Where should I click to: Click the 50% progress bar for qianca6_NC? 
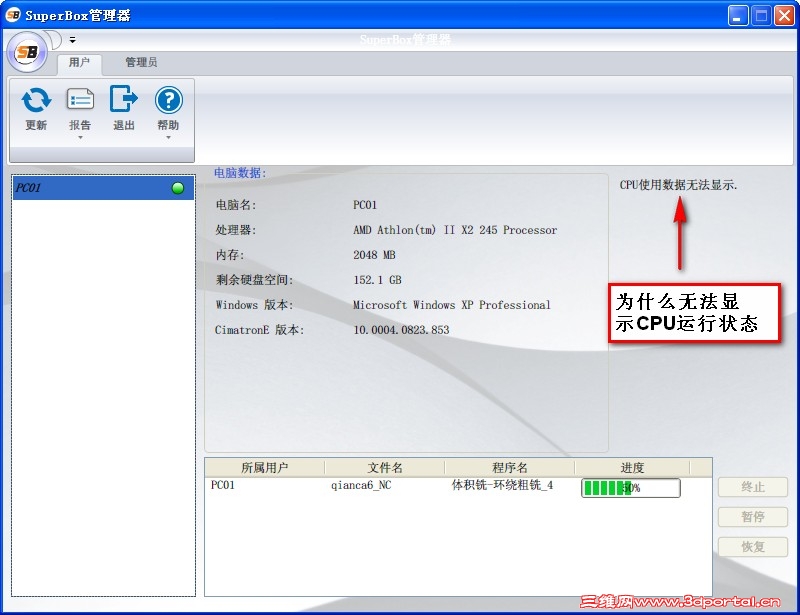click(631, 488)
